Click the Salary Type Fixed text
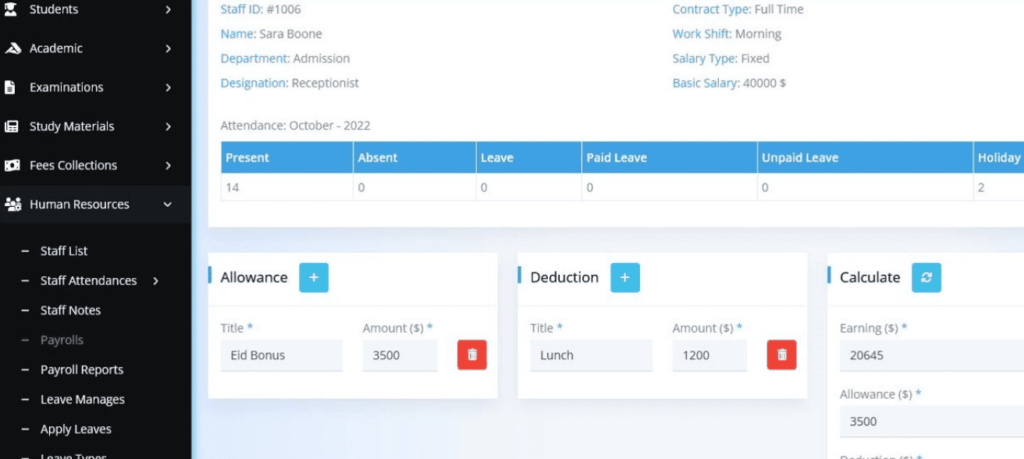The height and width of the screenshot is (459, 1024). click(721, 58)
